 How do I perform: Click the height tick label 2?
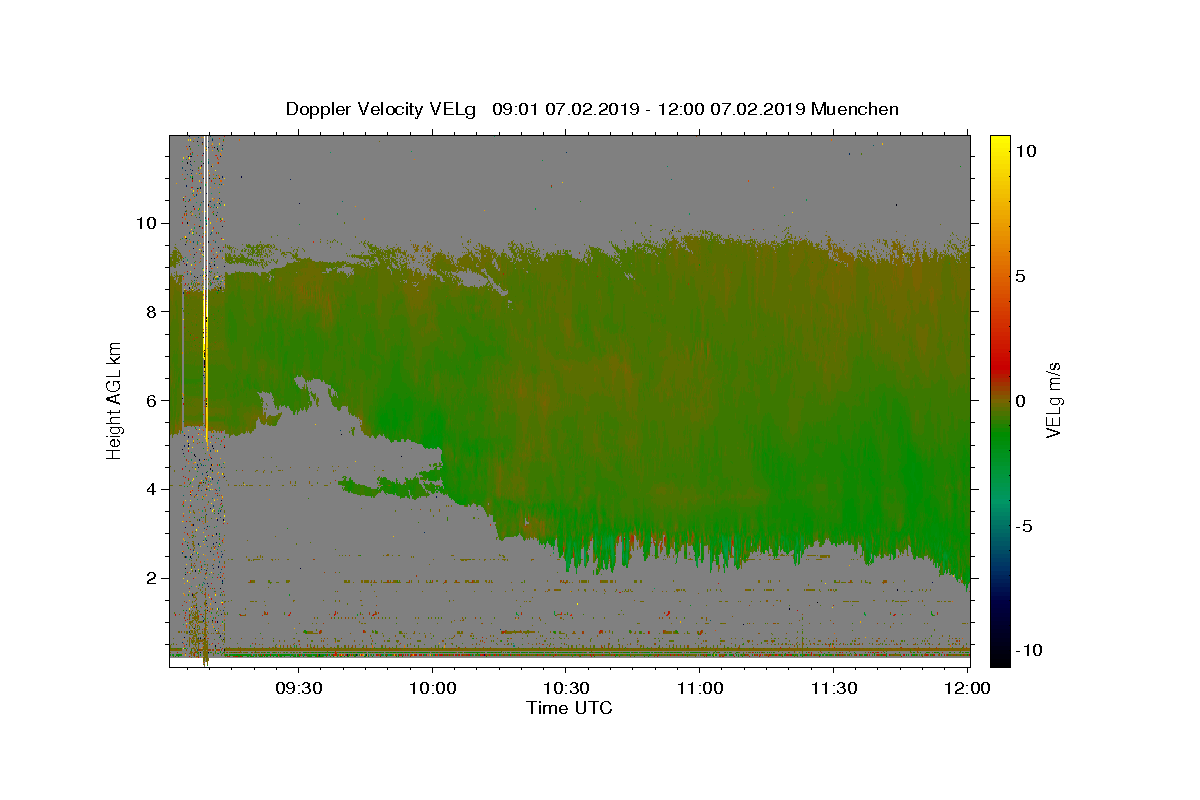(151, 578)
